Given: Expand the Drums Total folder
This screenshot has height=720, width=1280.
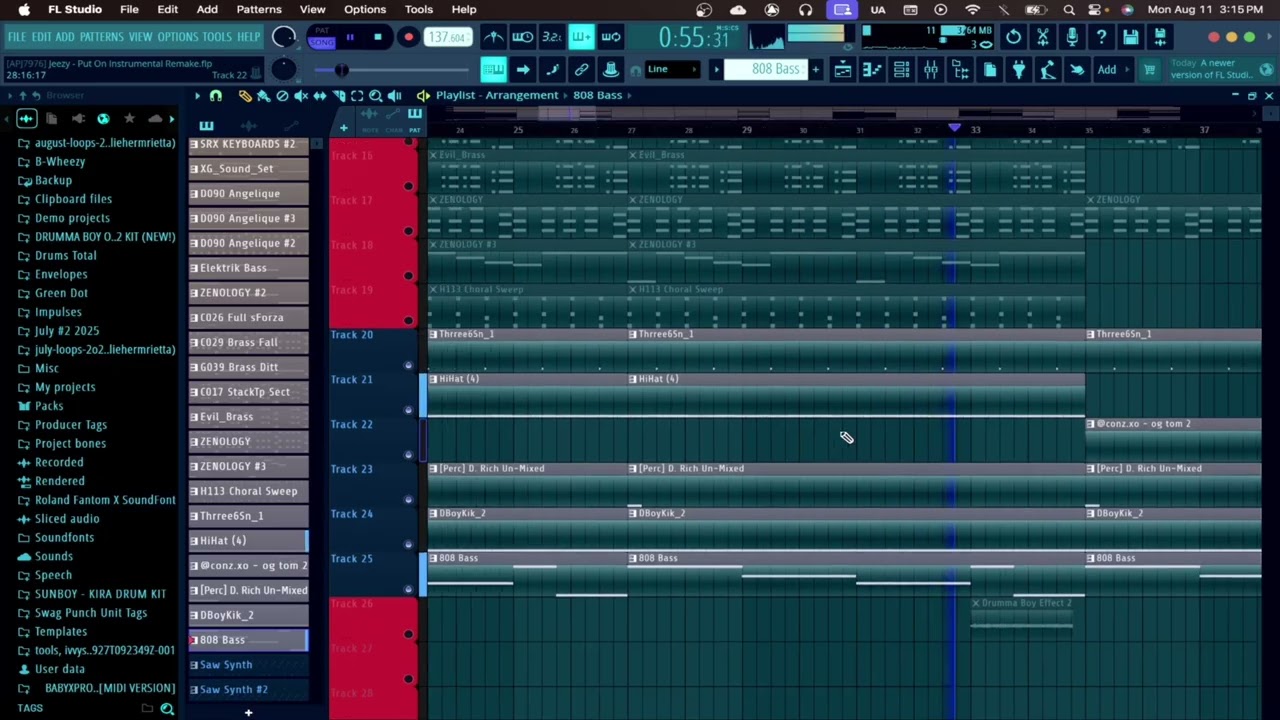Looking at the screenshot, I should click(65, 255).
